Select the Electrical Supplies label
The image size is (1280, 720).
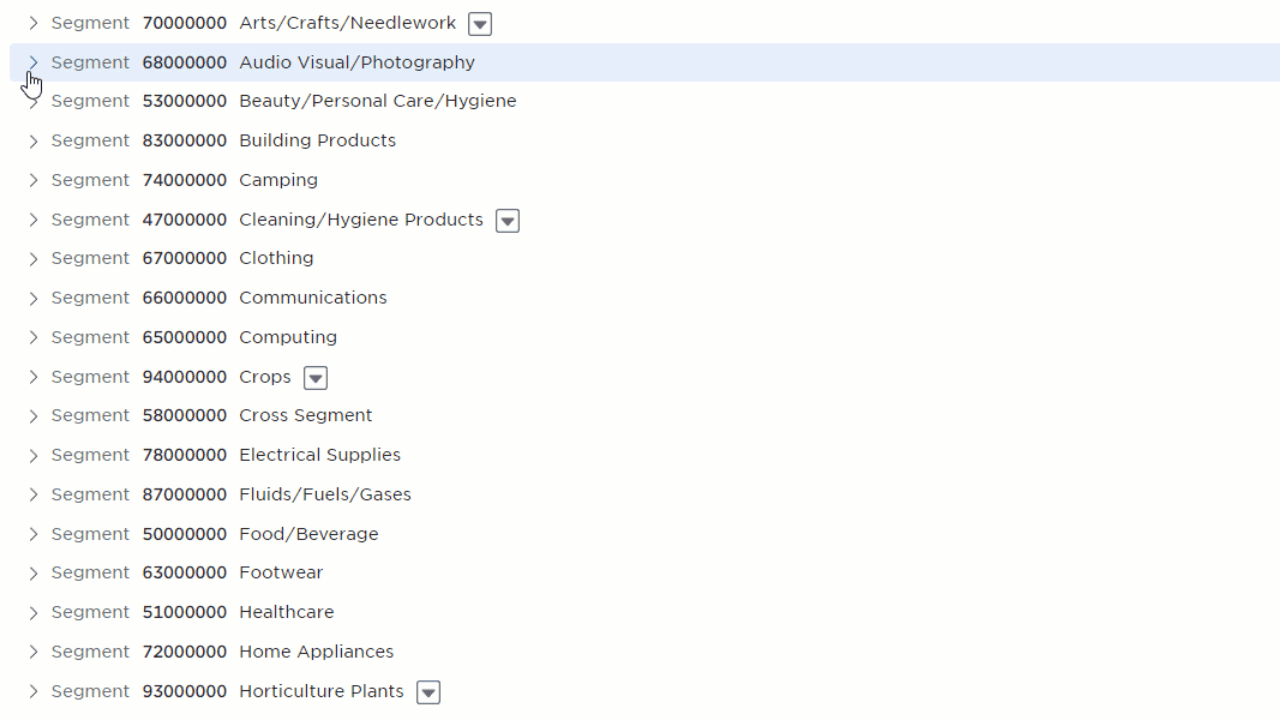click(320, 455)
